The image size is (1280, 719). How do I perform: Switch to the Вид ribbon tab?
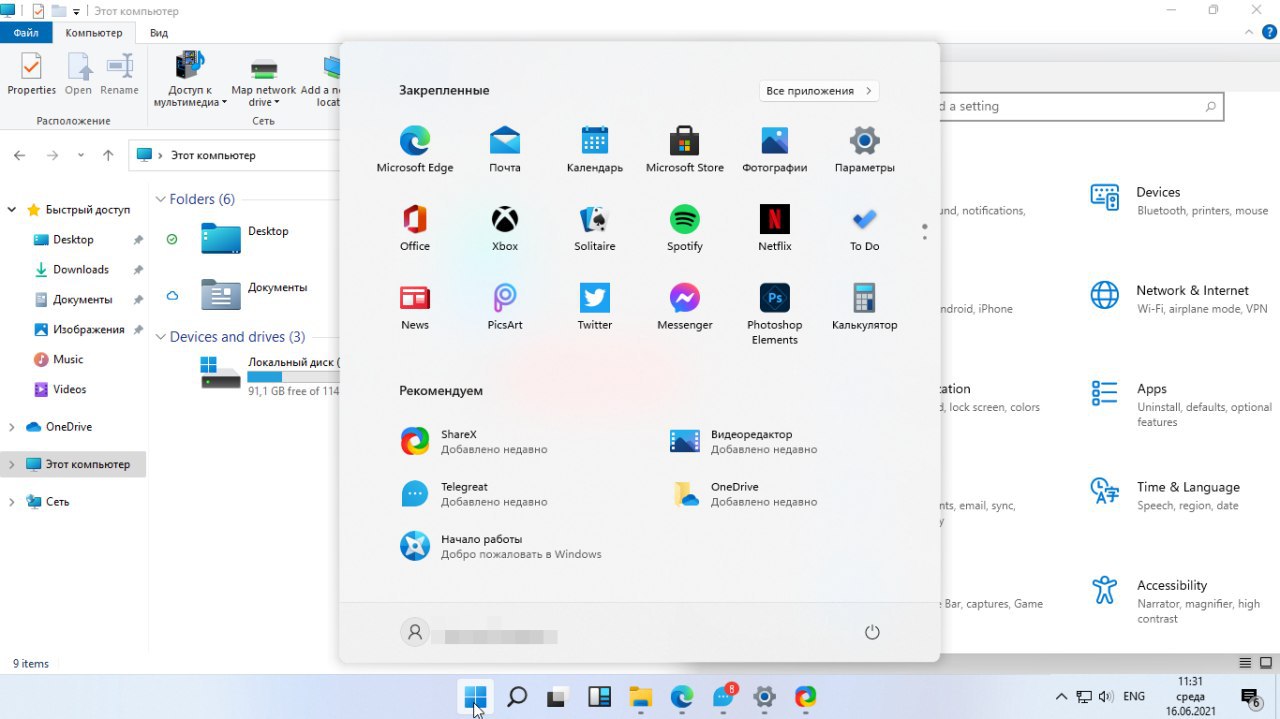click(159, 33)
